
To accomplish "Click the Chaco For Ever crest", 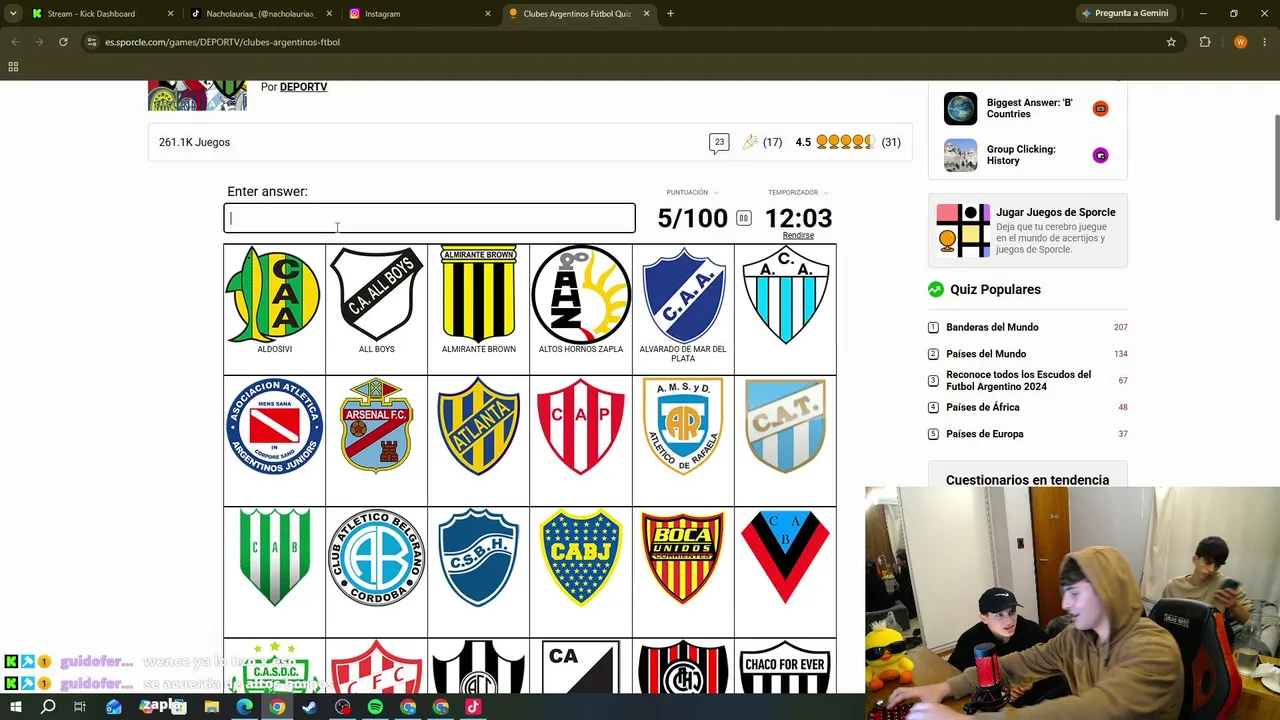I will pyautogui.click(x=786, y=668).
